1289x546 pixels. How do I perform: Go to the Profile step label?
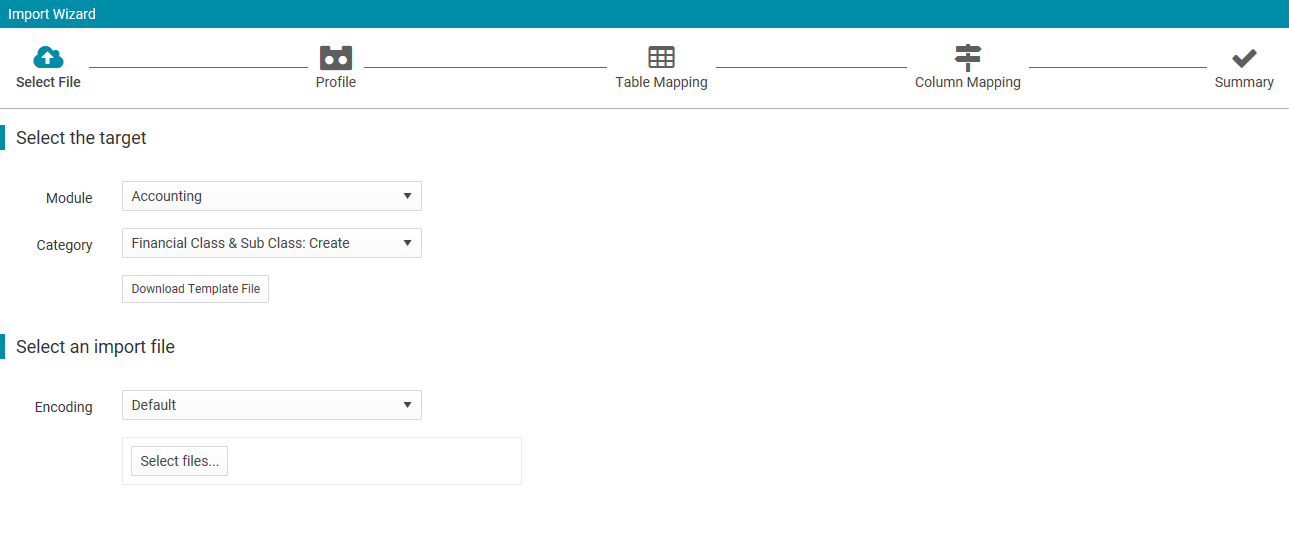(336, 82)
